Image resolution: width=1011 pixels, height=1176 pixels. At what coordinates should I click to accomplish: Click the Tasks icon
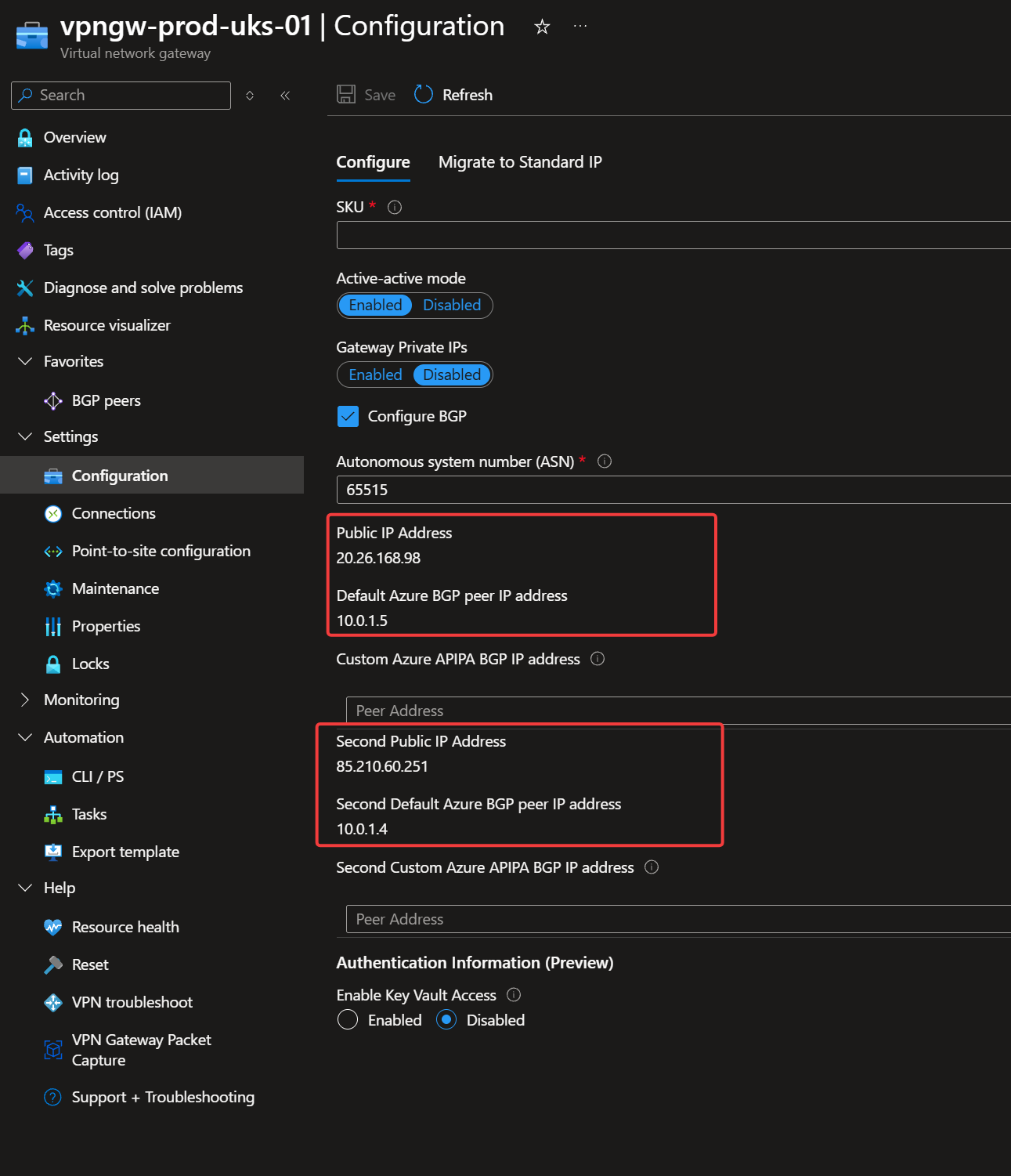tap(53, 815)
